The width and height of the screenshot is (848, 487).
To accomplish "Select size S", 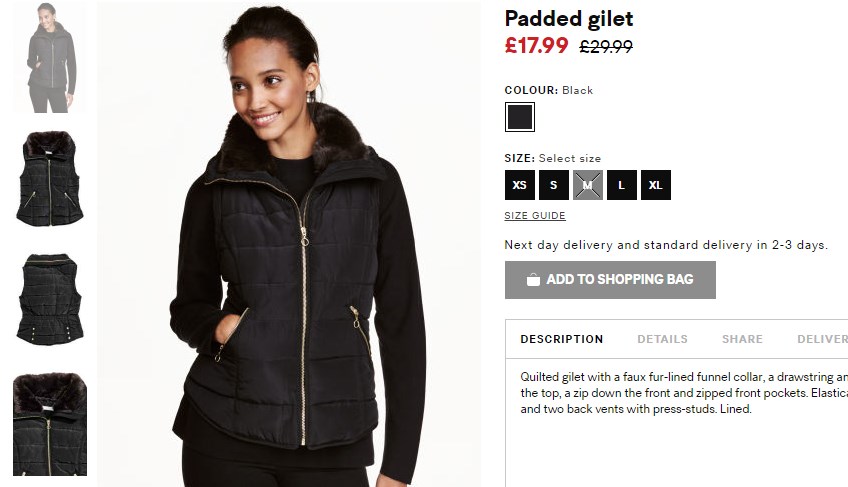I will (x=554, y=185).
